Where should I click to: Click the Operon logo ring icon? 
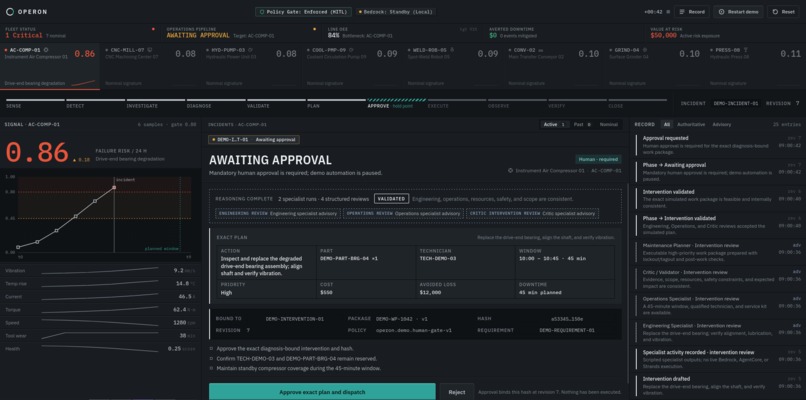[x=10, y=11]
